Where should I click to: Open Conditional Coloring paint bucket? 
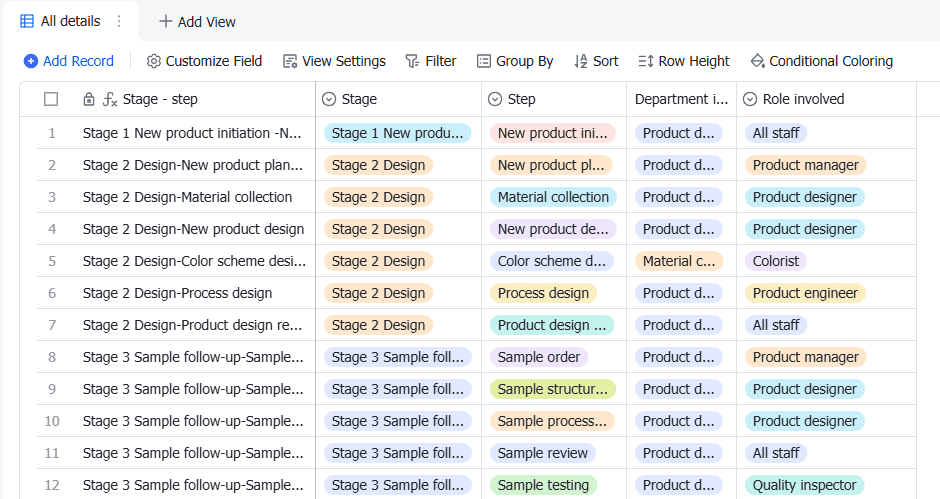757,61
